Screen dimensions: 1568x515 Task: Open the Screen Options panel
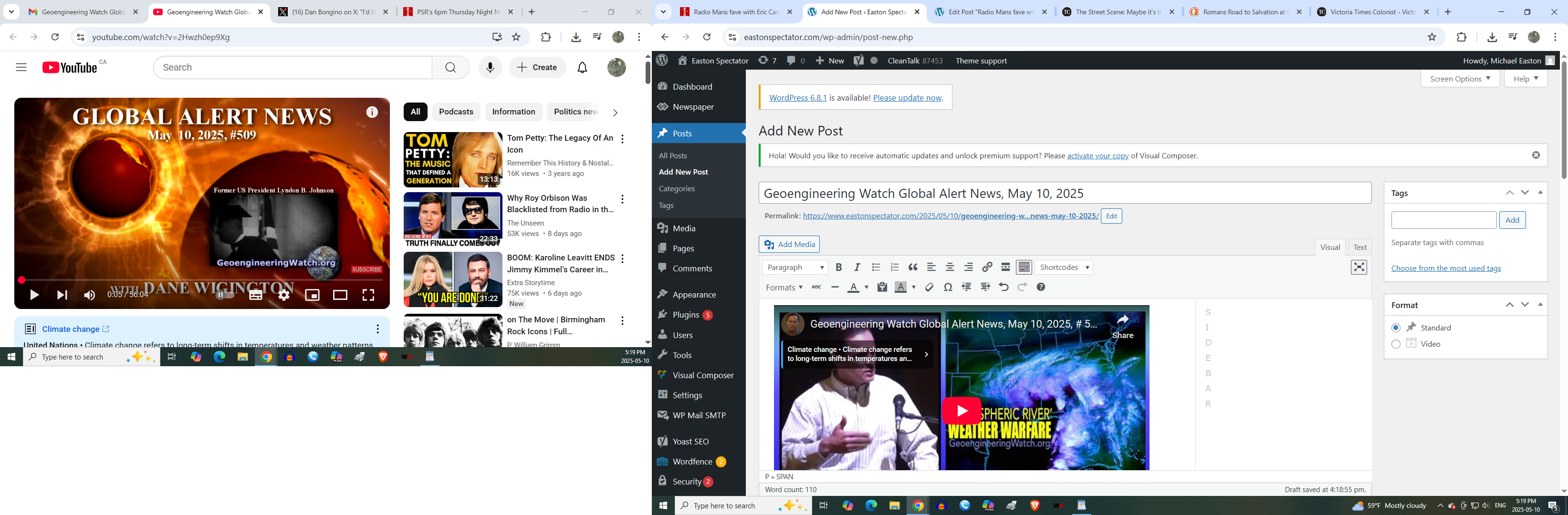tap(1460, 79)
